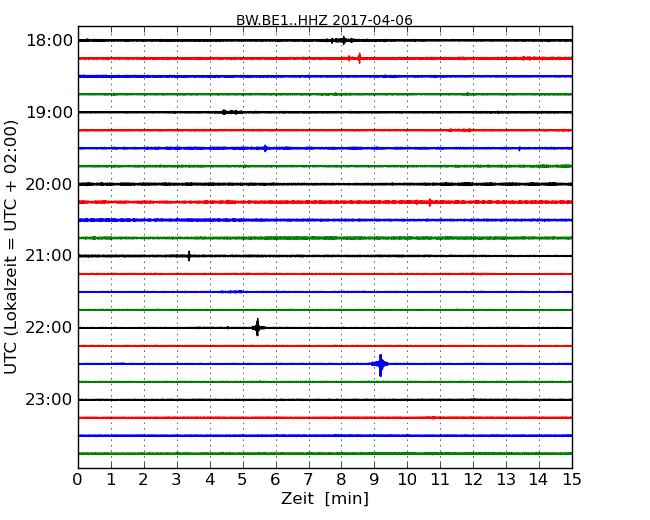
Task: Click the red spike on the 20:15 trace
Action: pos(430,202)
